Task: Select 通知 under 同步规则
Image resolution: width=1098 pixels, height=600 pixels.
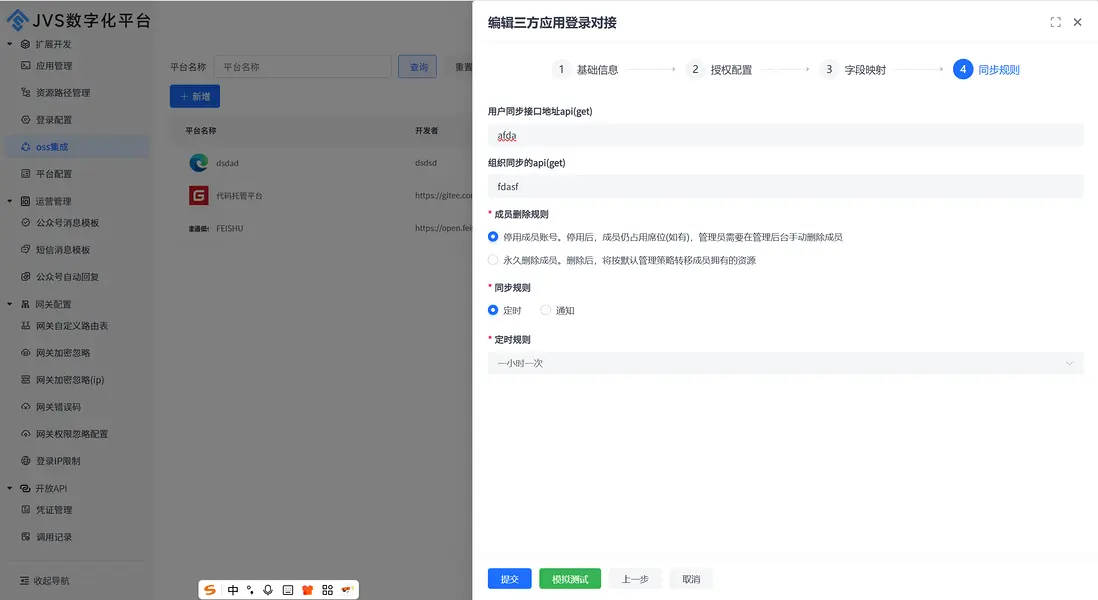Action: (544, 310)
